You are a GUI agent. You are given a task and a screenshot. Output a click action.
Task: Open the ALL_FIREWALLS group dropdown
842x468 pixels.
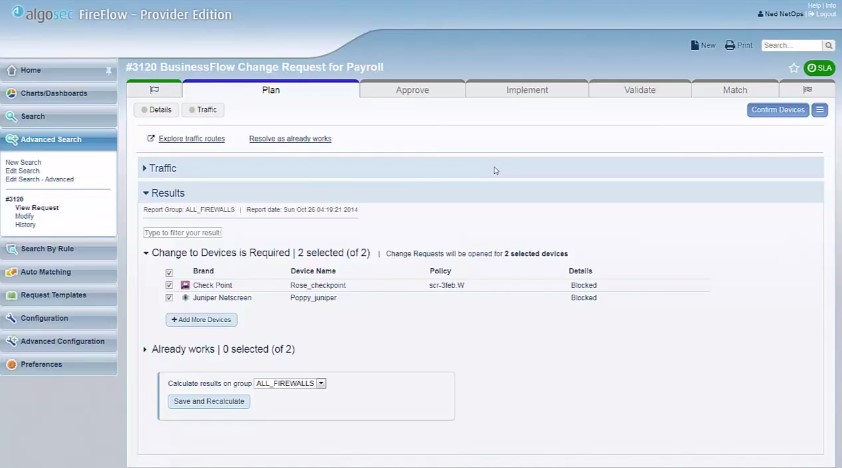coord(290,383)
